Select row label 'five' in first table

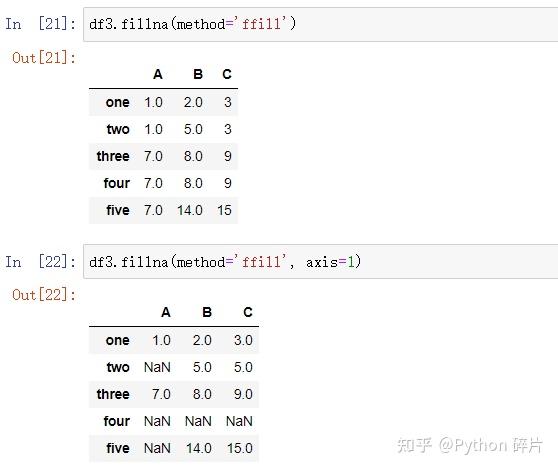(x=118, y=210)
